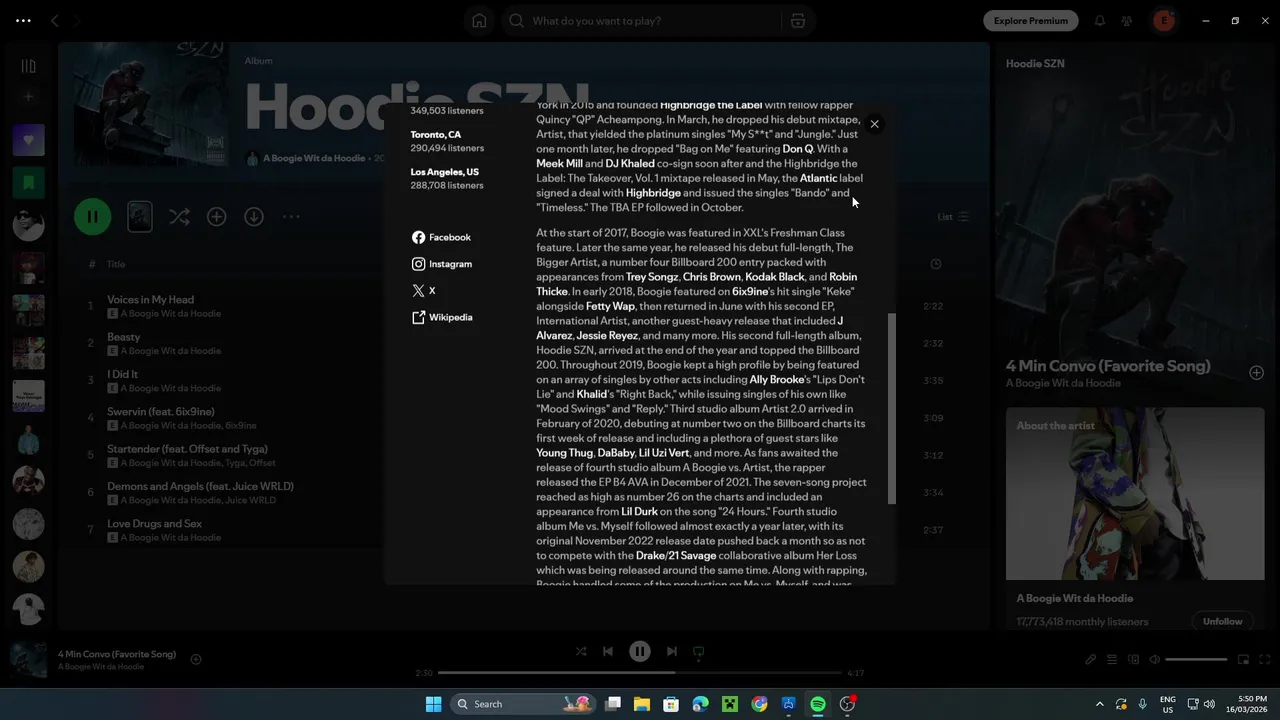
Task: Open the green bookmark Your Episodes item
Action: 28,182
